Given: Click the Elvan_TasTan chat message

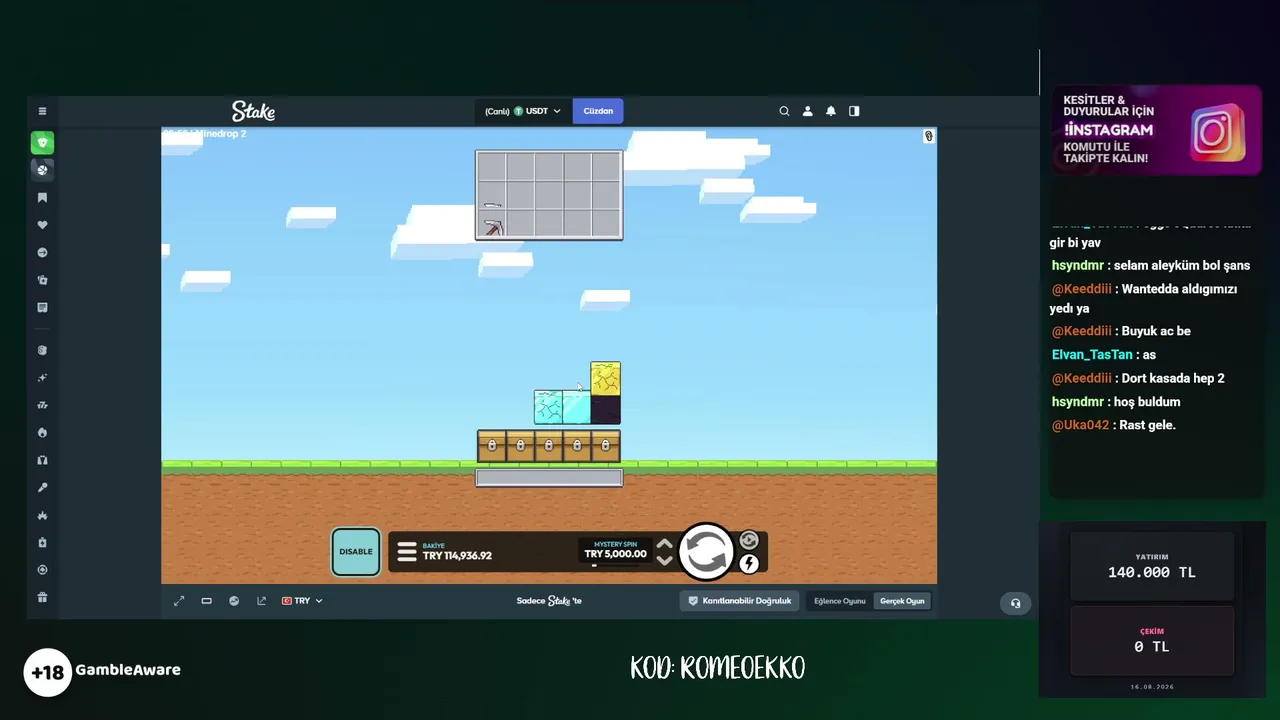Looking at the screenshot, I should (1104, 355).
